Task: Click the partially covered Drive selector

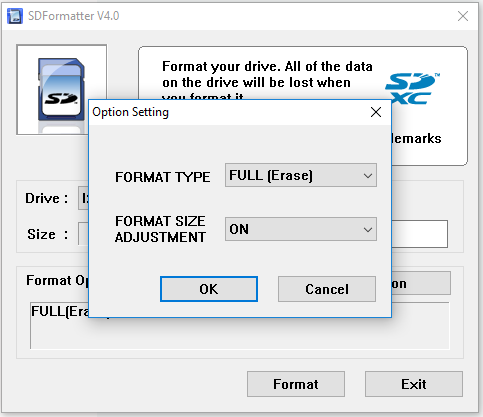Action: 83,198
